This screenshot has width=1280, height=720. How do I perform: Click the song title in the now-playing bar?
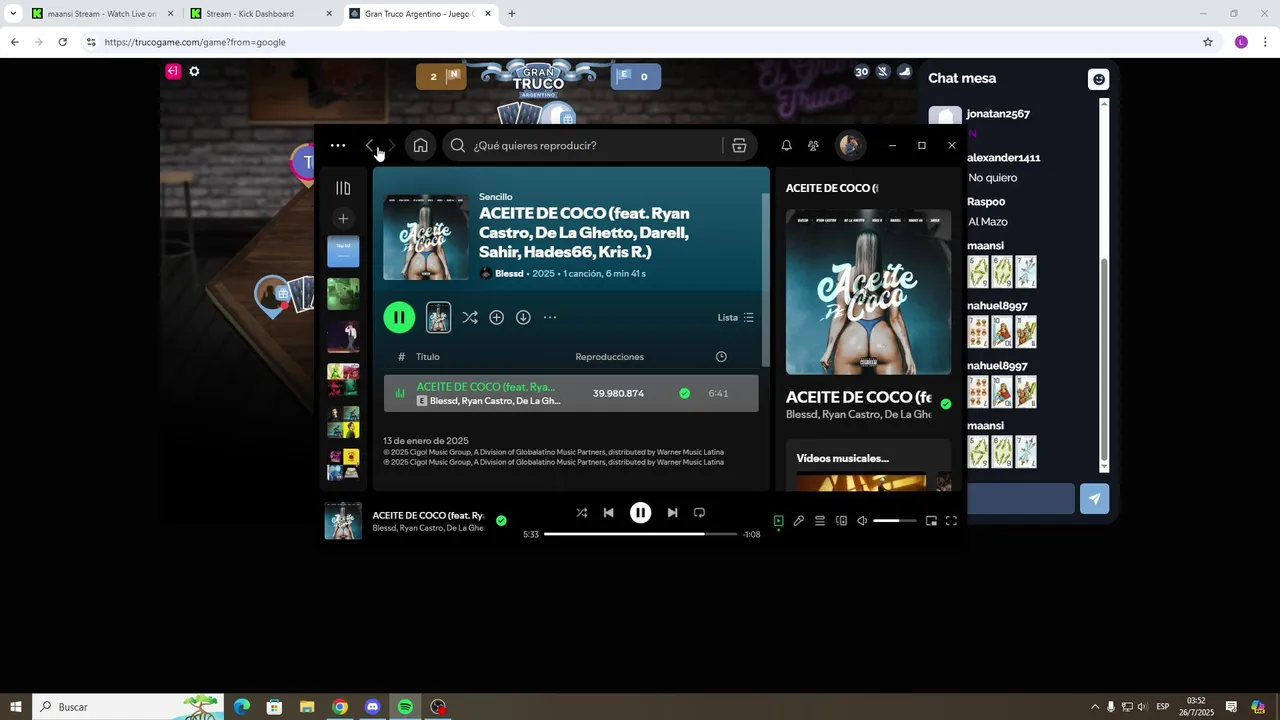(x=428, y=516)
